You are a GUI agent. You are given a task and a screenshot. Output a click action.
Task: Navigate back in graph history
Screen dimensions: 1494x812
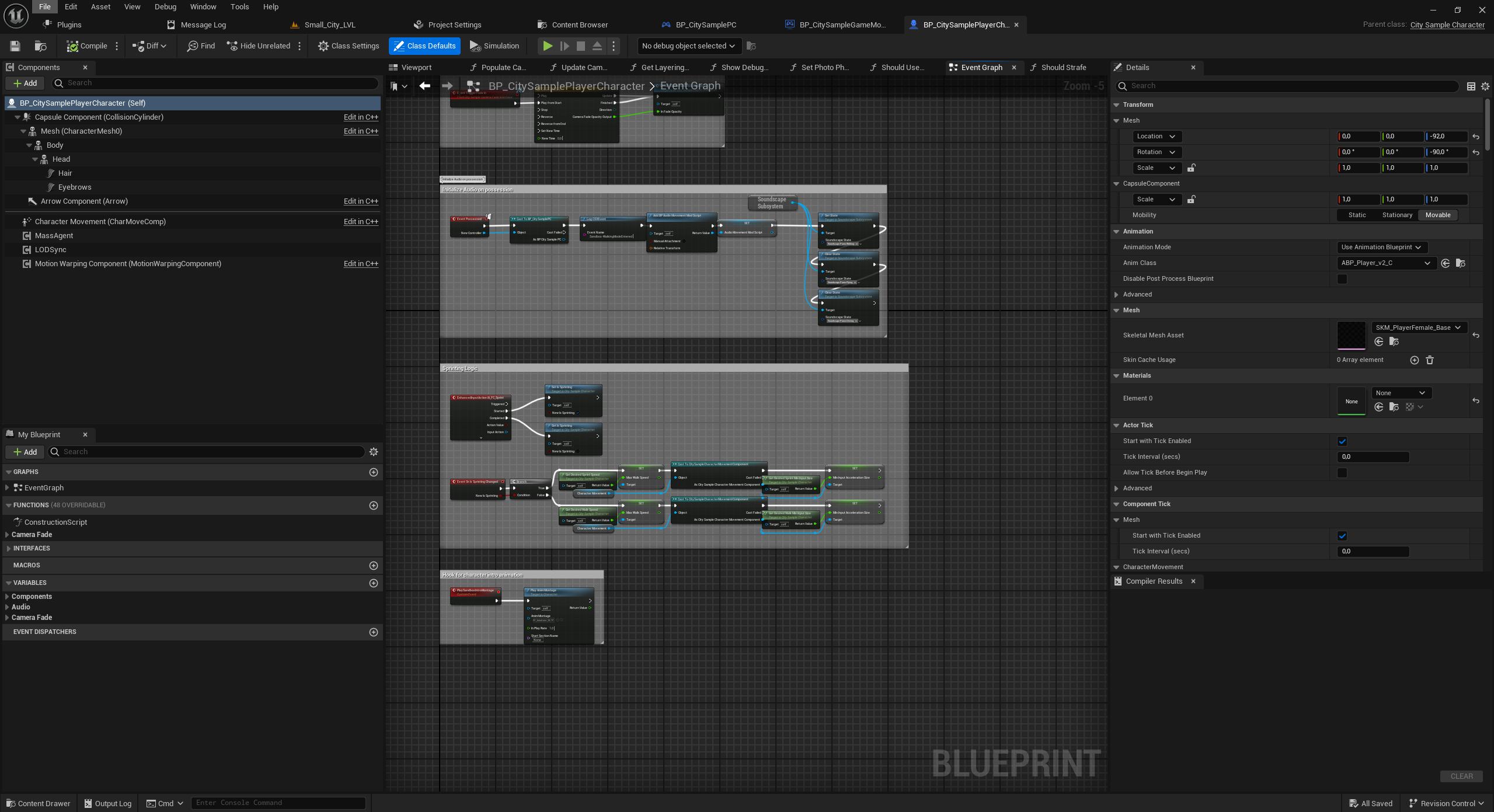(424, 86)
